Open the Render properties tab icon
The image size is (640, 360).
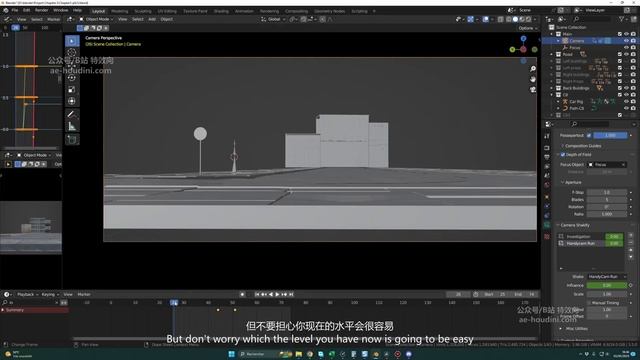click(x=547, y=148)
